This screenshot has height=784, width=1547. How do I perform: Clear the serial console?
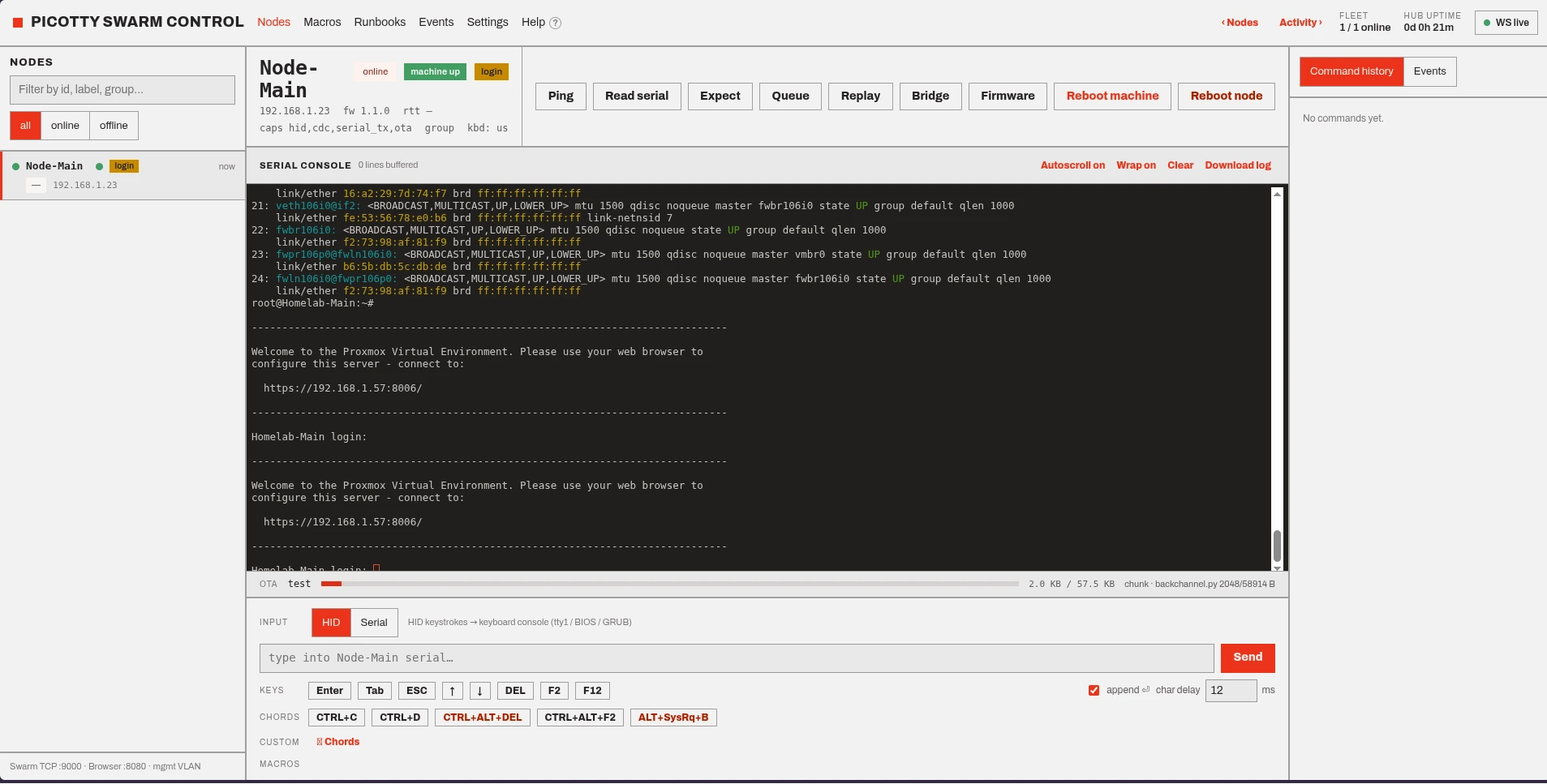[x=1180, y=165]
